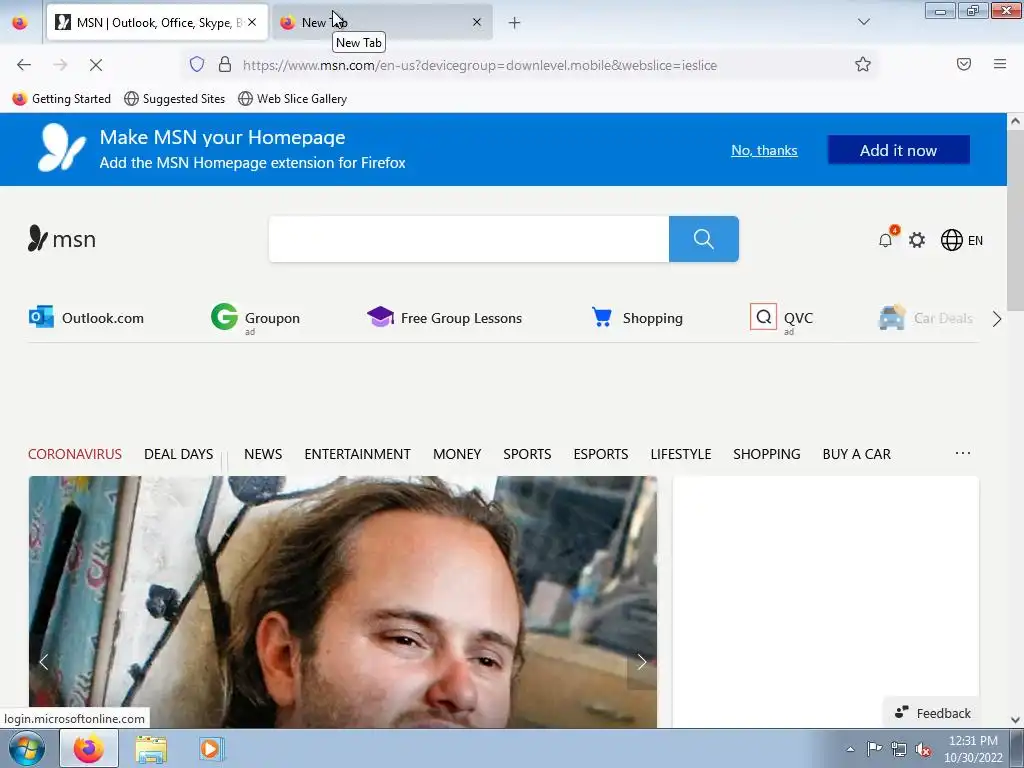The image size is (1024, 768).
Task: Save the page to Pocket
Action: pyautogui.click(x=964, y=64)
